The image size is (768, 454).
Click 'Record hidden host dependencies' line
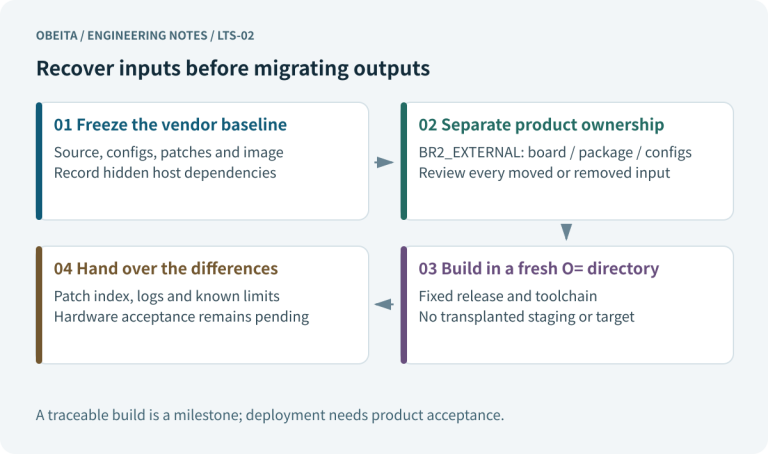point(165,173)
